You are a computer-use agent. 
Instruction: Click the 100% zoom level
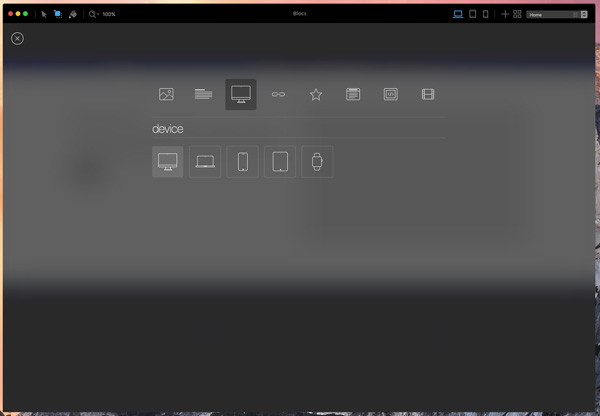109,14
